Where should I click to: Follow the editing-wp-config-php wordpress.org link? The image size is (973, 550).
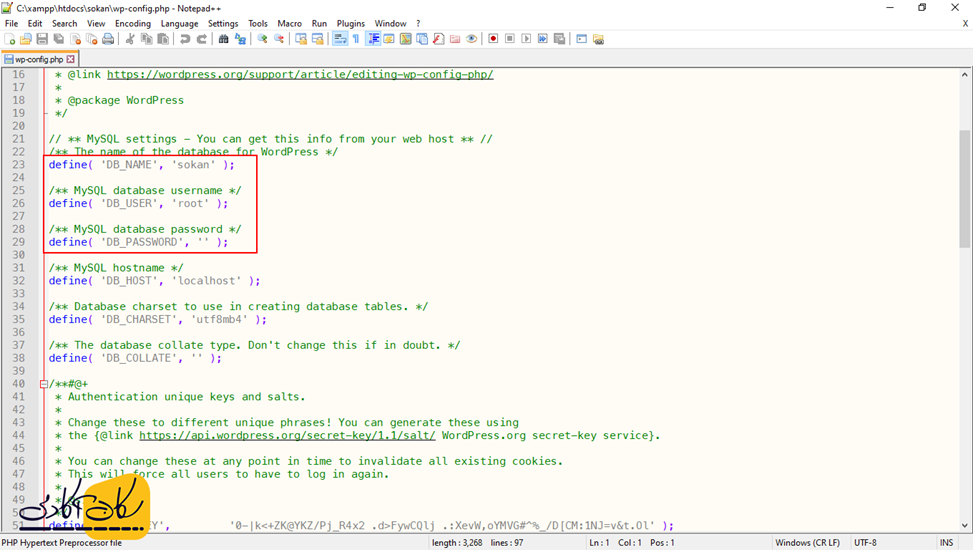[300, 74]
